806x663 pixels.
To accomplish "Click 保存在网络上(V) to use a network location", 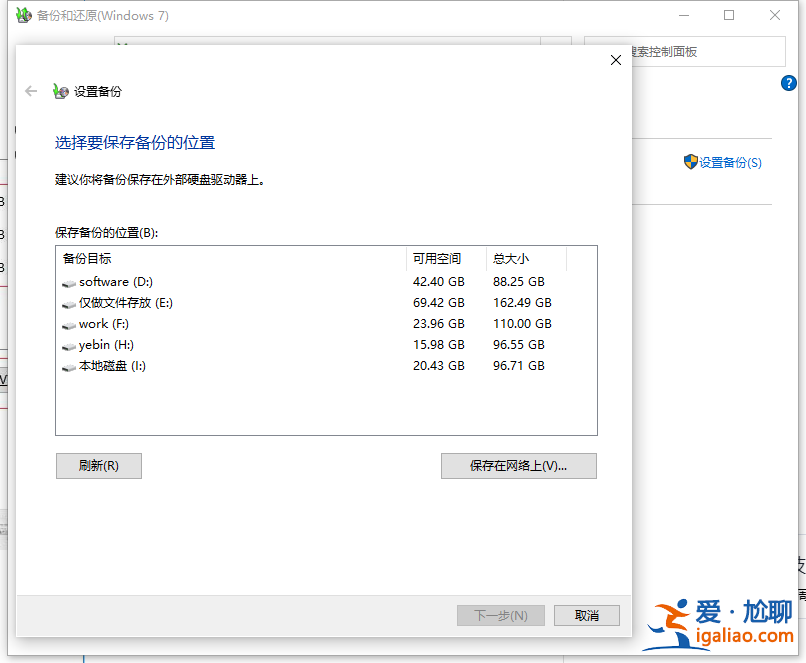I will (518, 466).
